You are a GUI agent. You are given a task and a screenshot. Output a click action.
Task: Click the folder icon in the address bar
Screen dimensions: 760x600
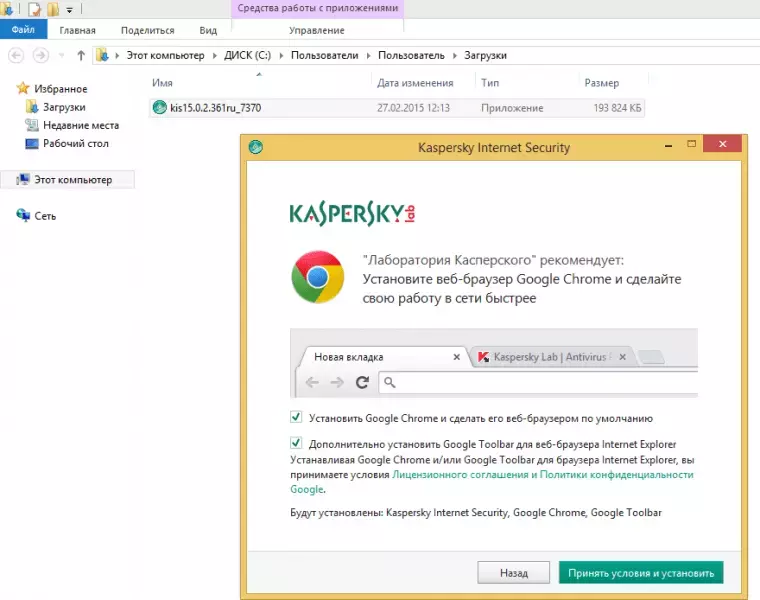coord(102,55)
